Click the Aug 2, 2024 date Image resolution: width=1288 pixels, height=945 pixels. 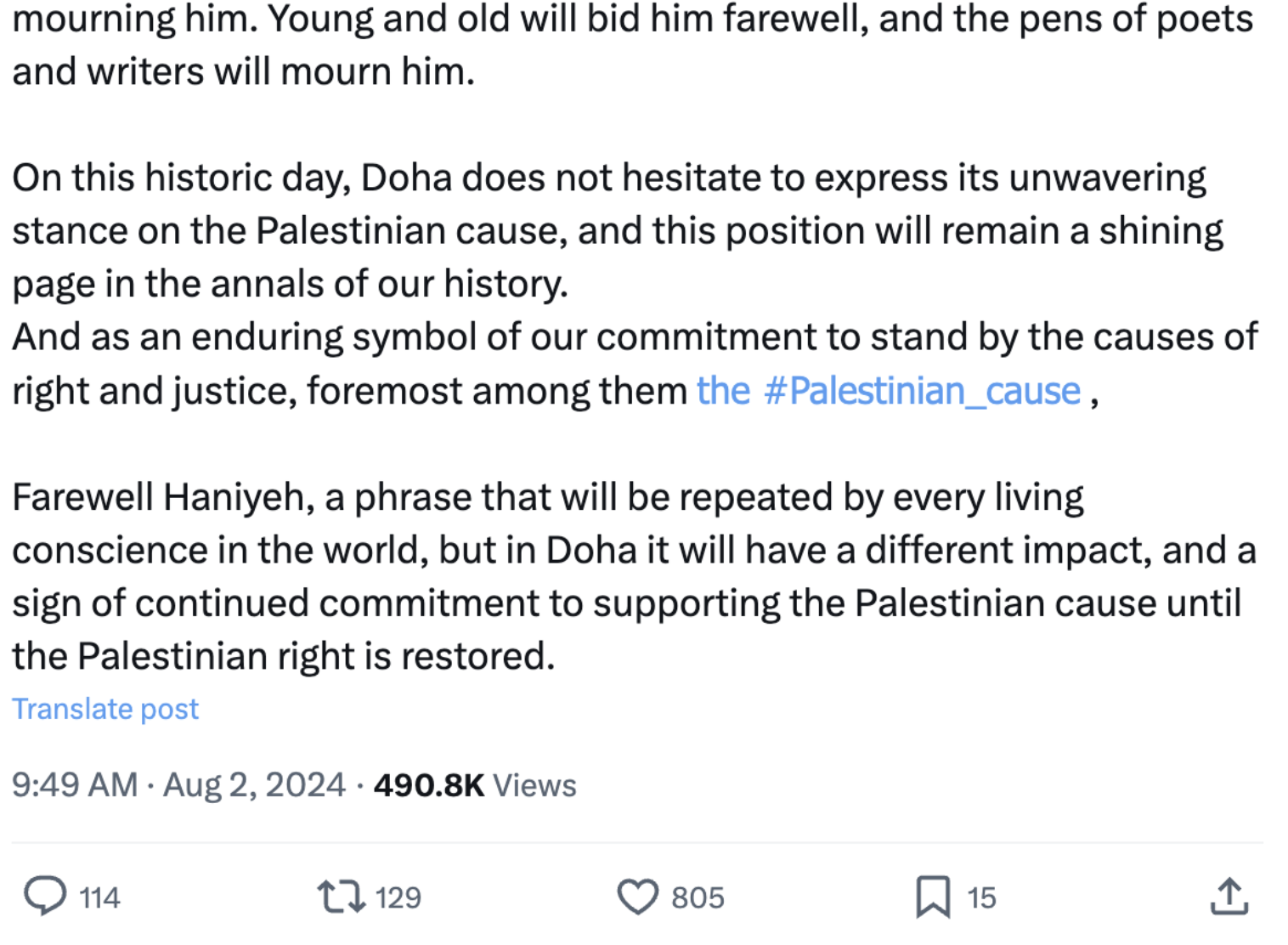pos(254,784)
